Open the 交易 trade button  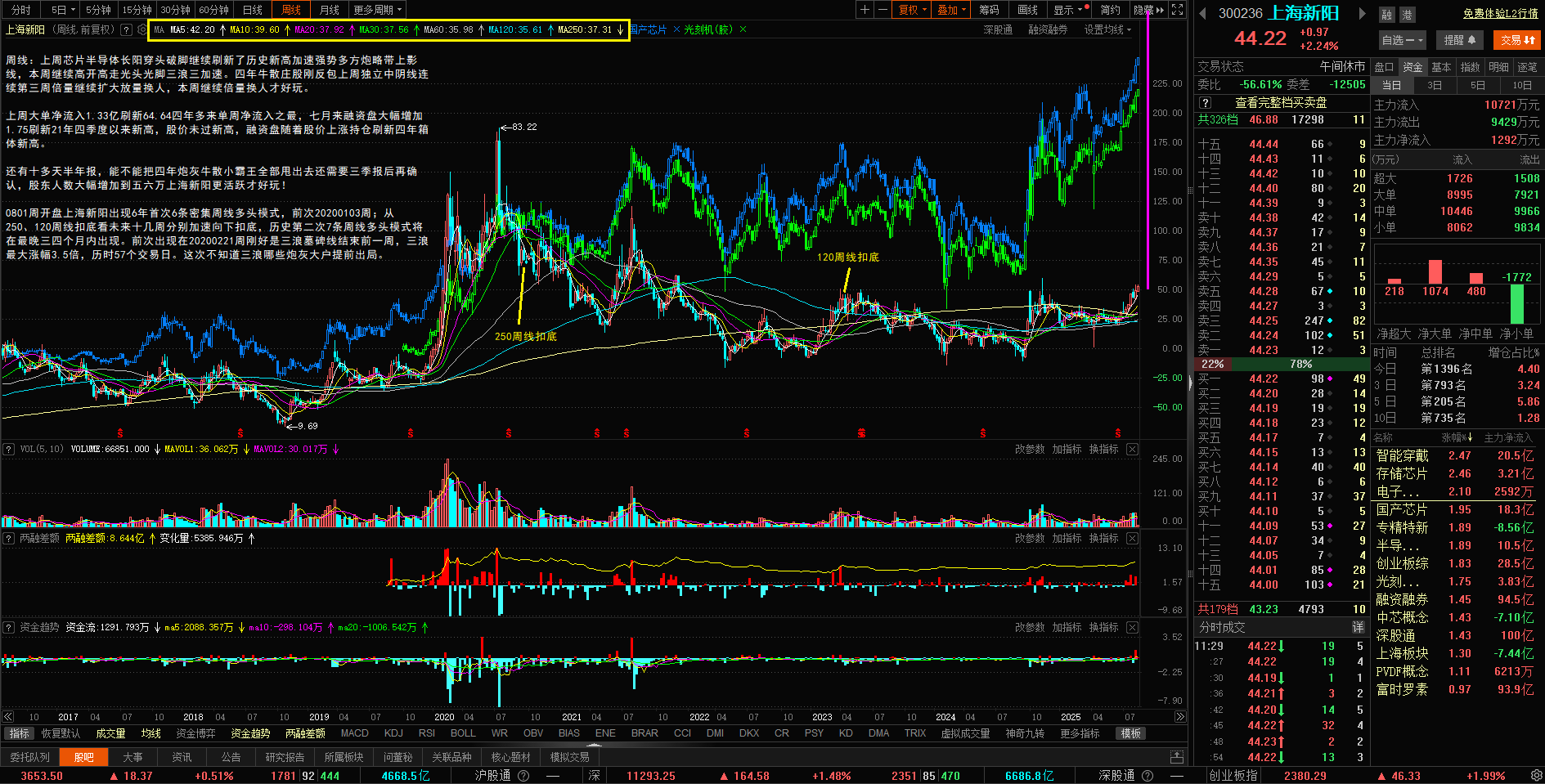1517,40
